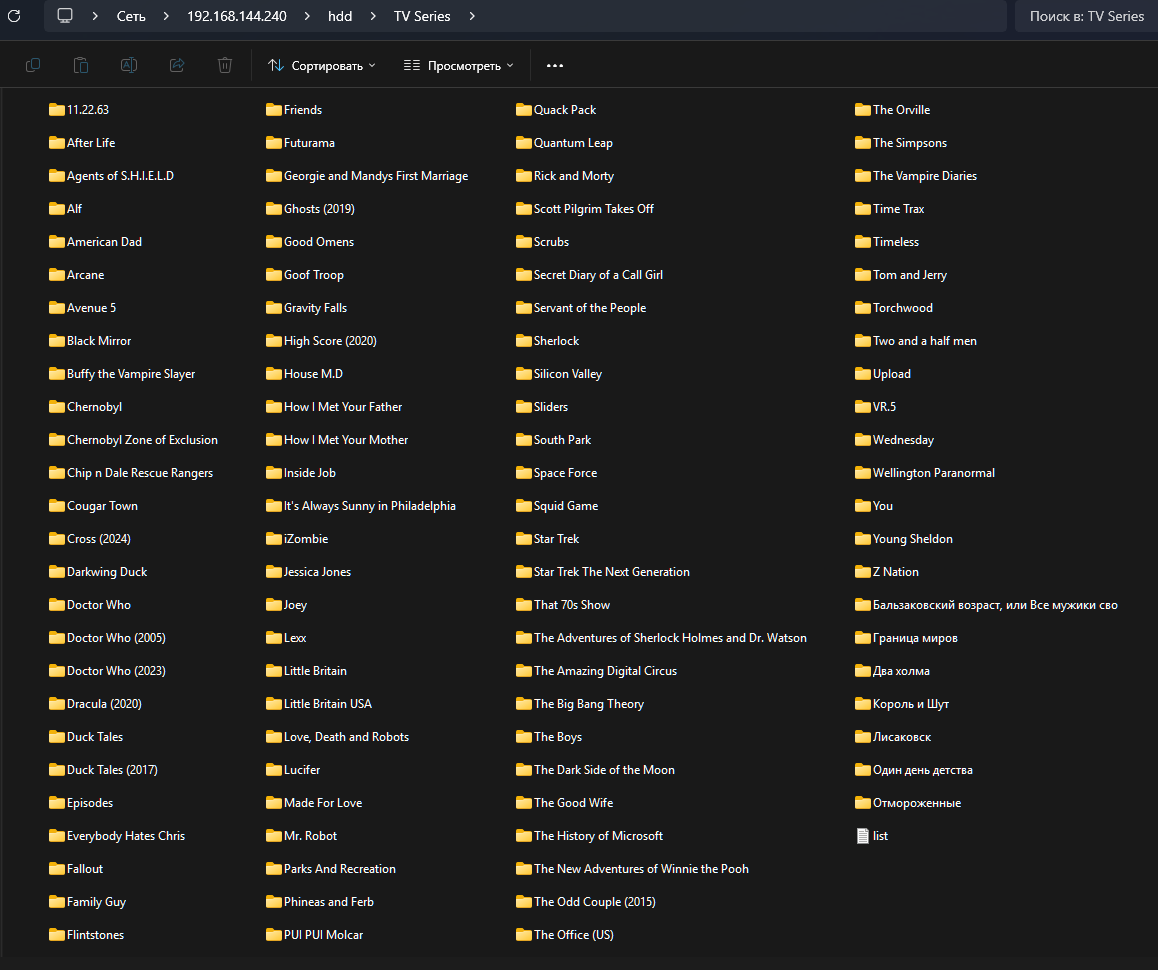Click the computer monitor icon in breadcrumb

point(65,16)
